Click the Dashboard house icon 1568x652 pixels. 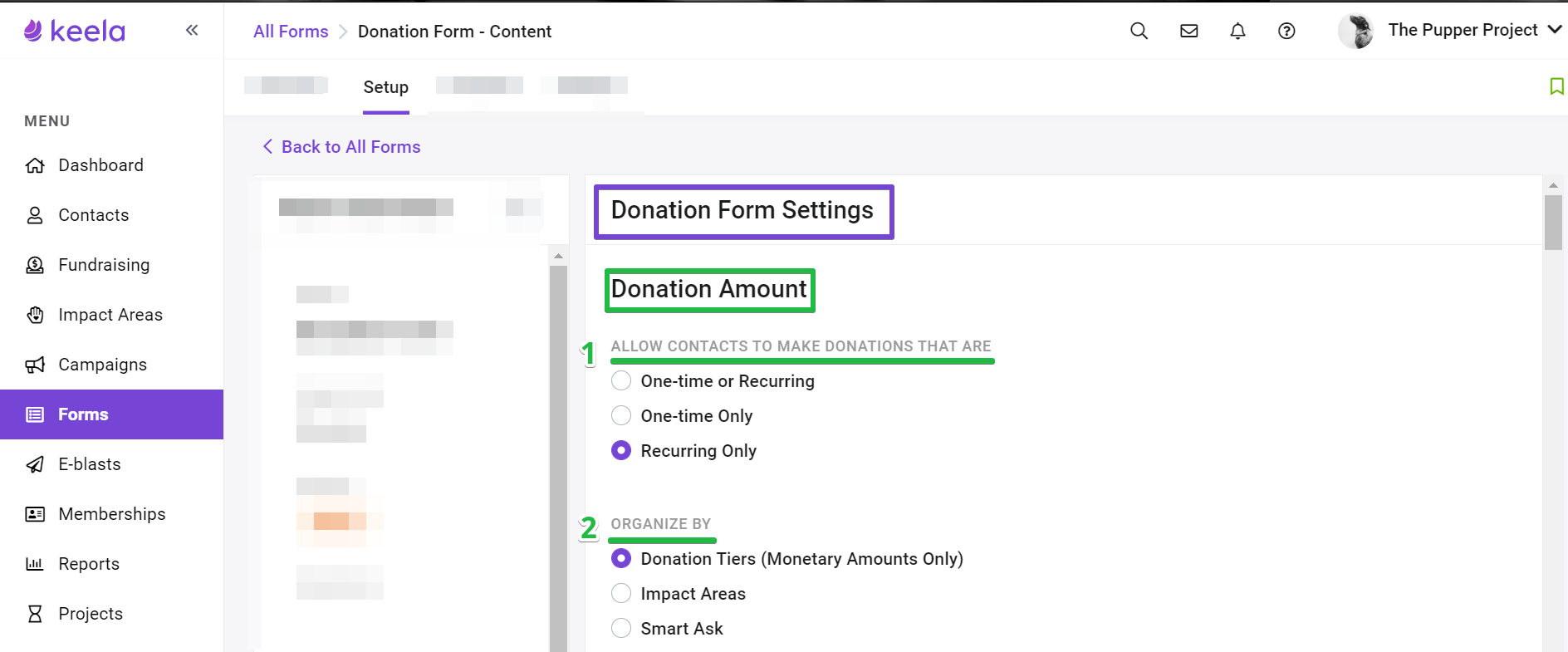tap(35, 165)
